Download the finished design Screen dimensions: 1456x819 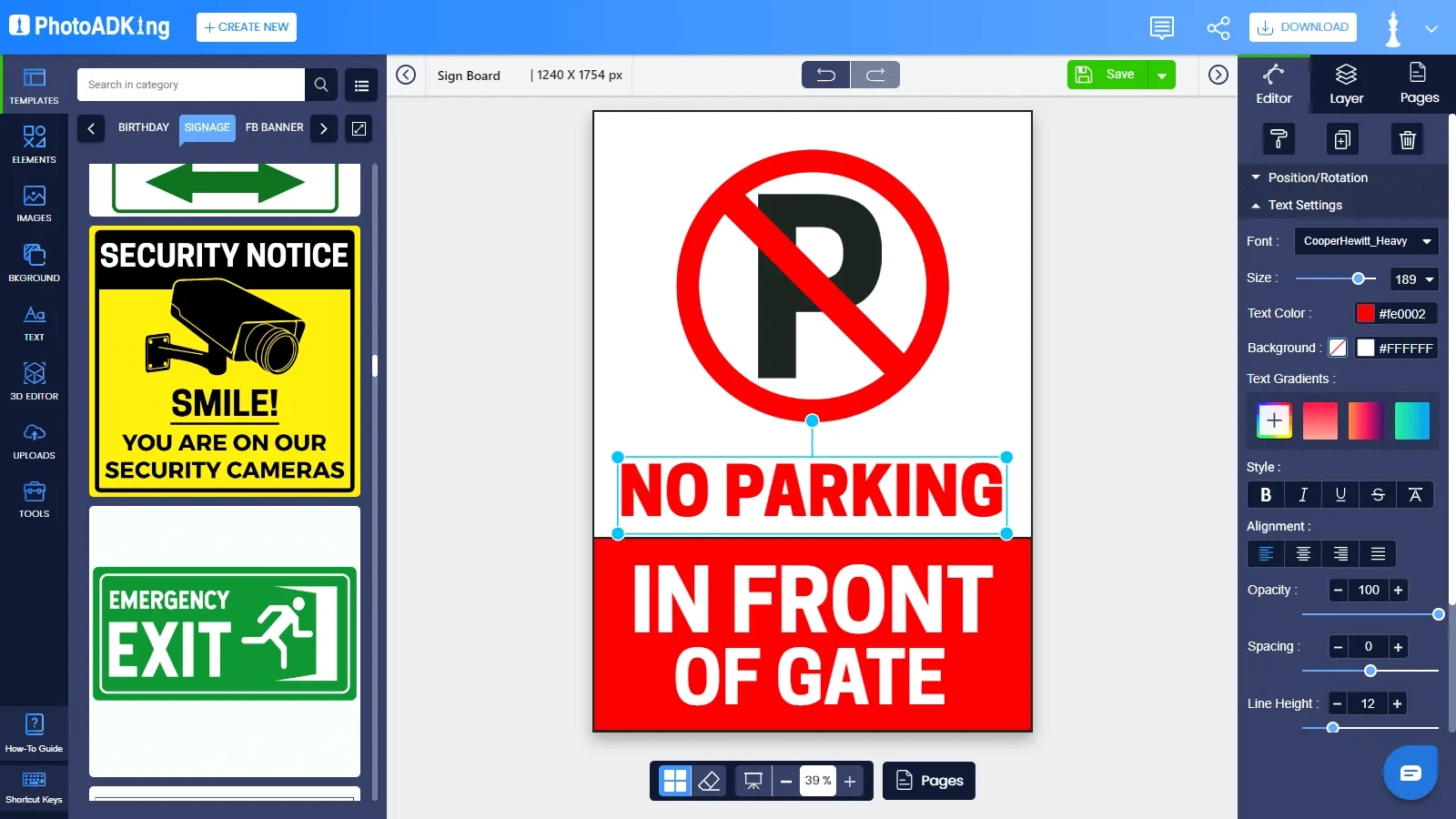(1302, 27)
